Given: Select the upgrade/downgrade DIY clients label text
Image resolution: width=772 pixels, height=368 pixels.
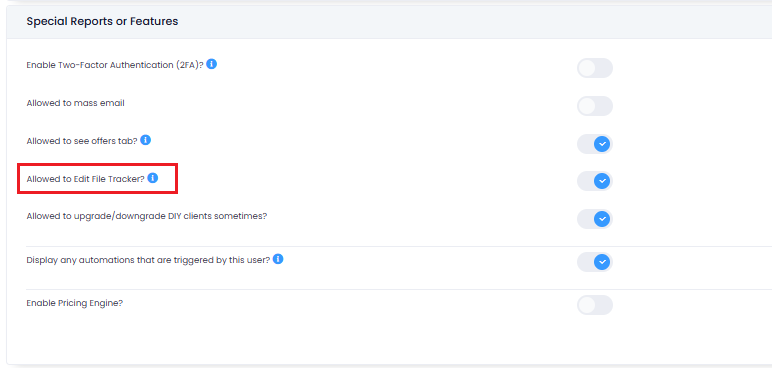Looking at the screenshot, I should (147, 216).
